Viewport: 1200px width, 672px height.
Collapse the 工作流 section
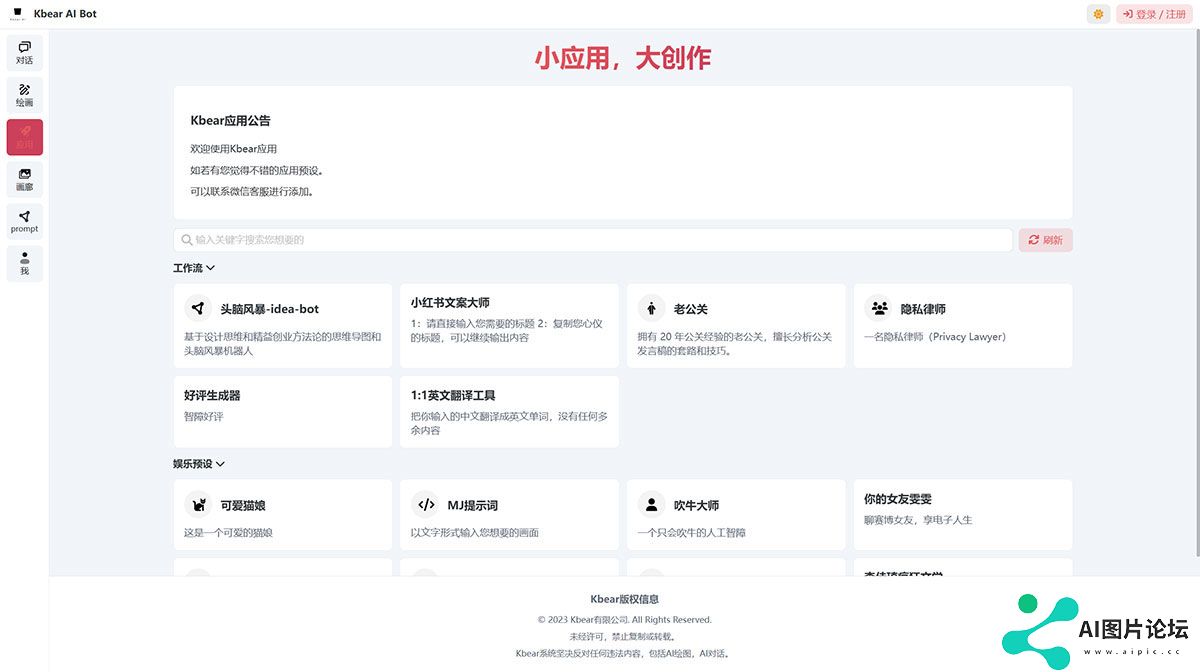[x=194, y=268]
